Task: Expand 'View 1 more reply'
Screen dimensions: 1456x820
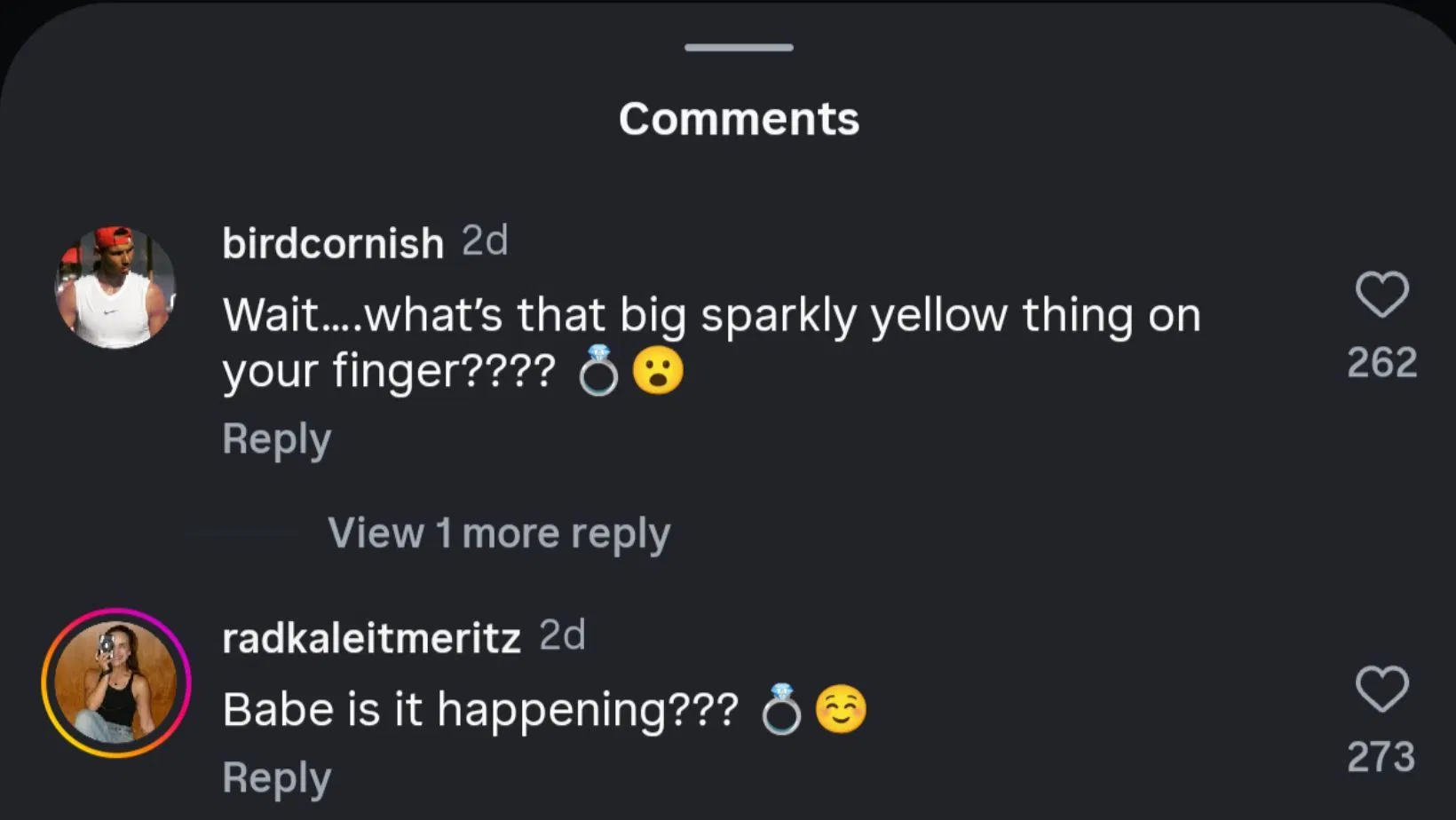Action: 499,533
